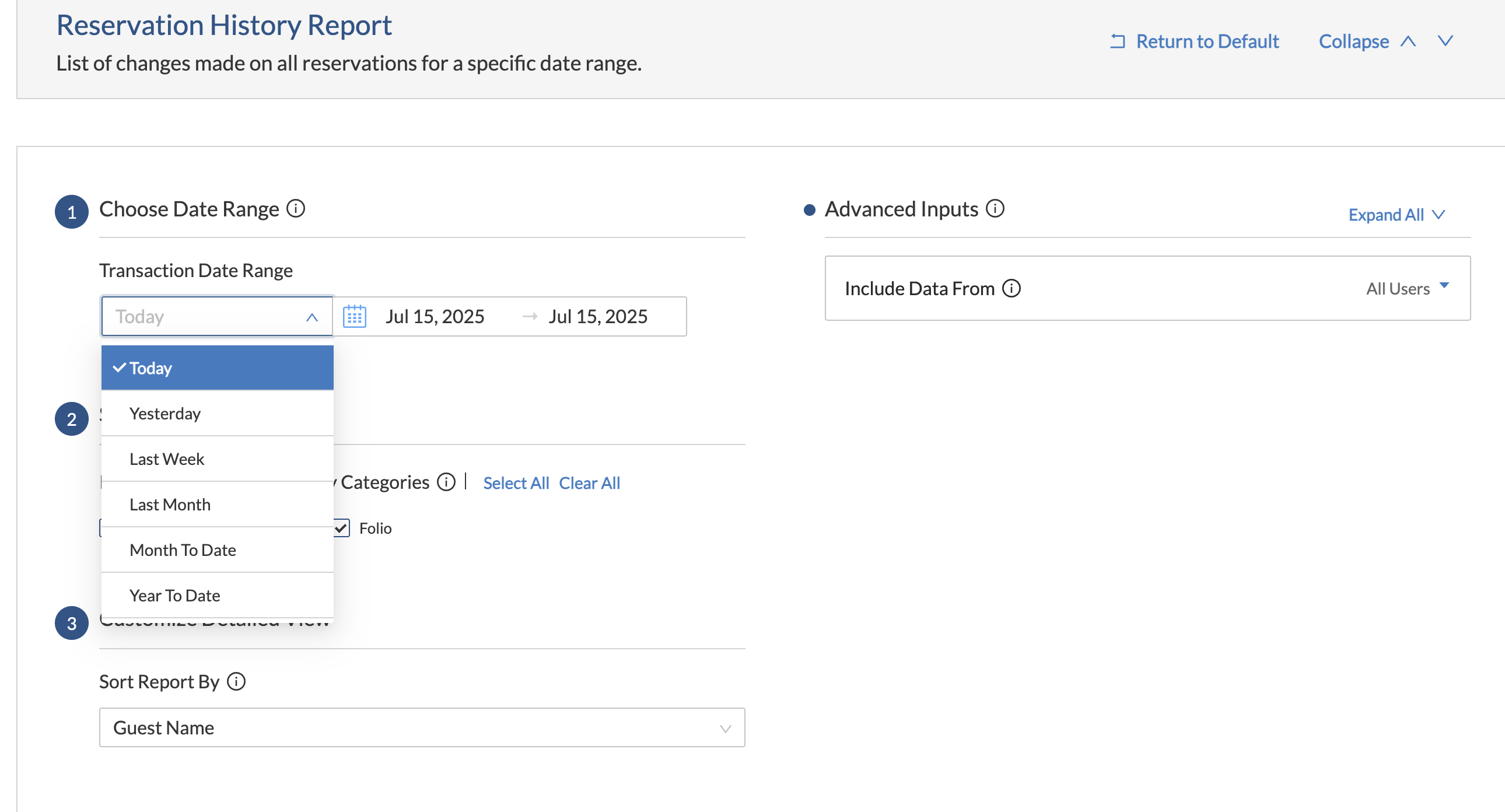1505x812 pixels.
Task: Click the Return to Default reset icon
Action: click(x=1117, y=41)
